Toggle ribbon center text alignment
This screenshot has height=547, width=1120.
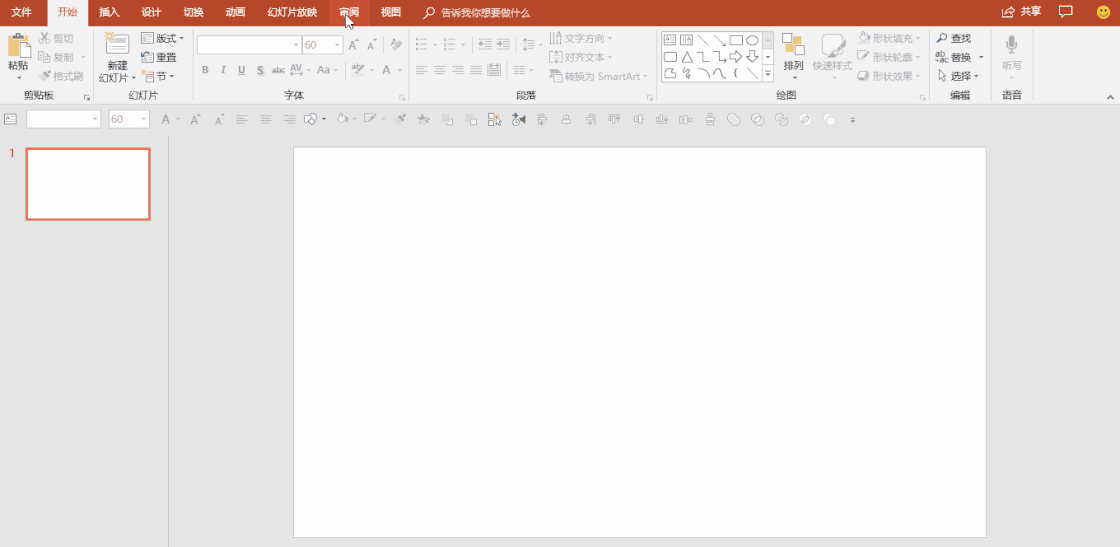coord(440,70)
